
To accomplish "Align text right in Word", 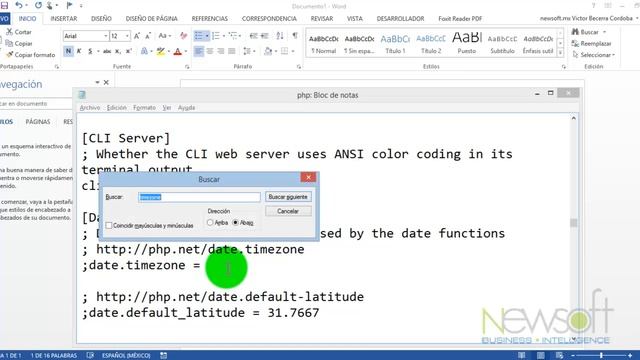I will tap(221, 51).
